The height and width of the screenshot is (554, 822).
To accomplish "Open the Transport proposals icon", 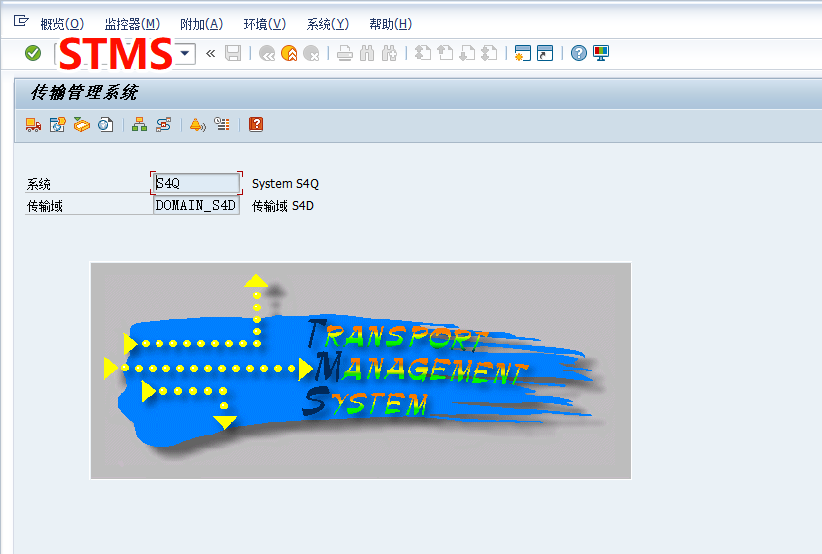I will click(57, 125).
